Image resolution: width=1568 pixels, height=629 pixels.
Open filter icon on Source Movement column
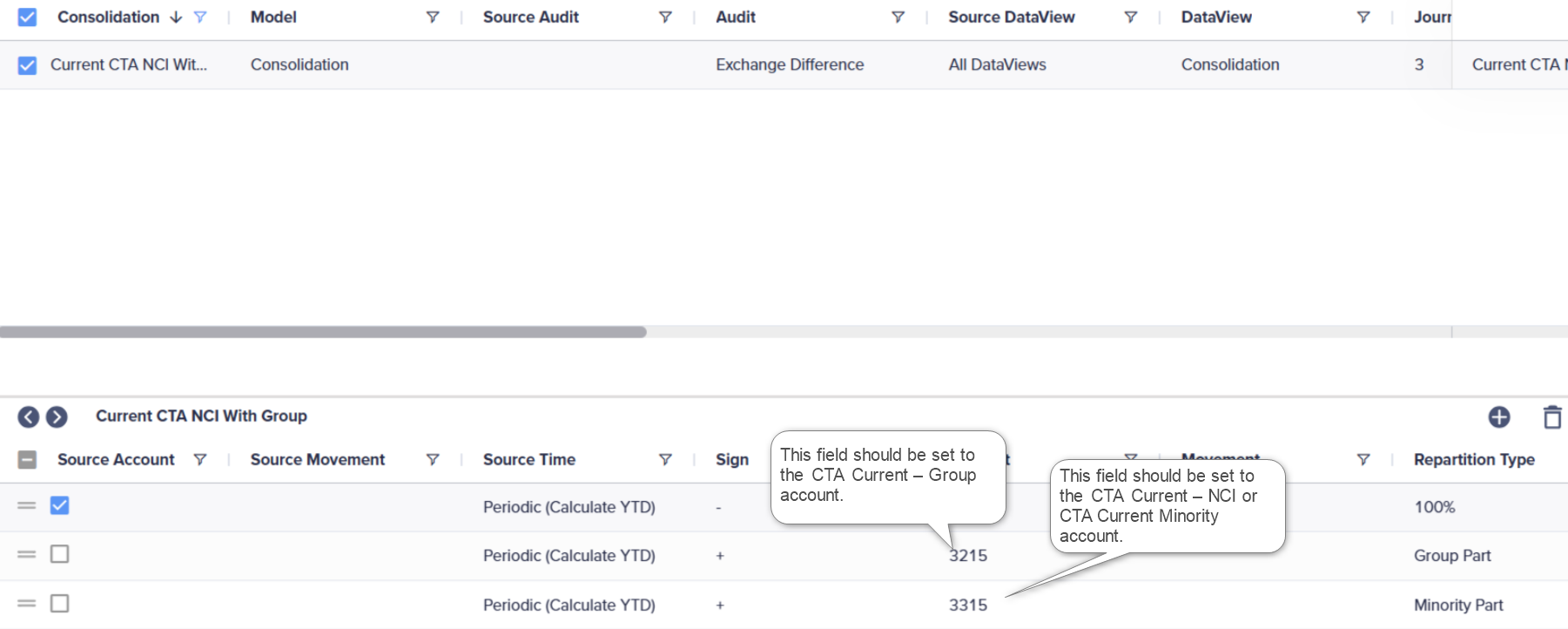coord(433,460)
